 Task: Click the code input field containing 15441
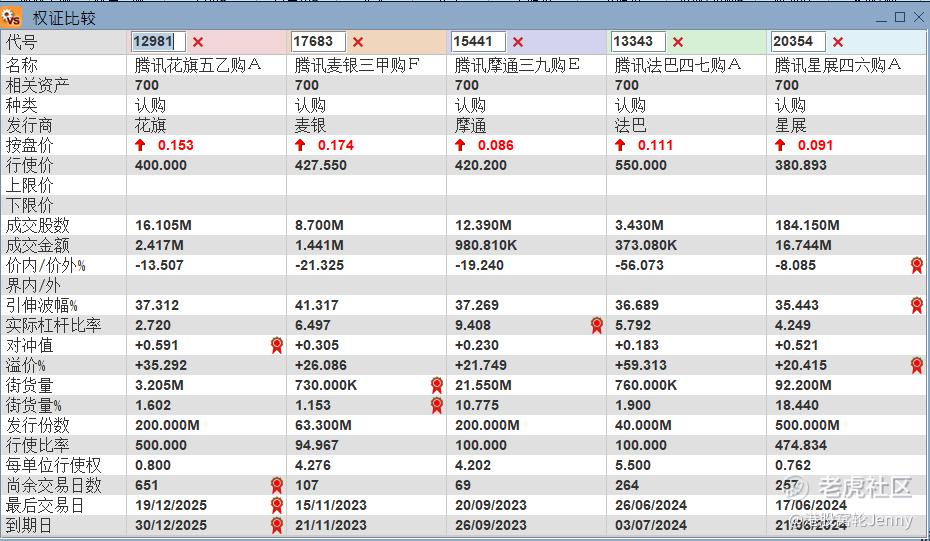coord(478,42)
